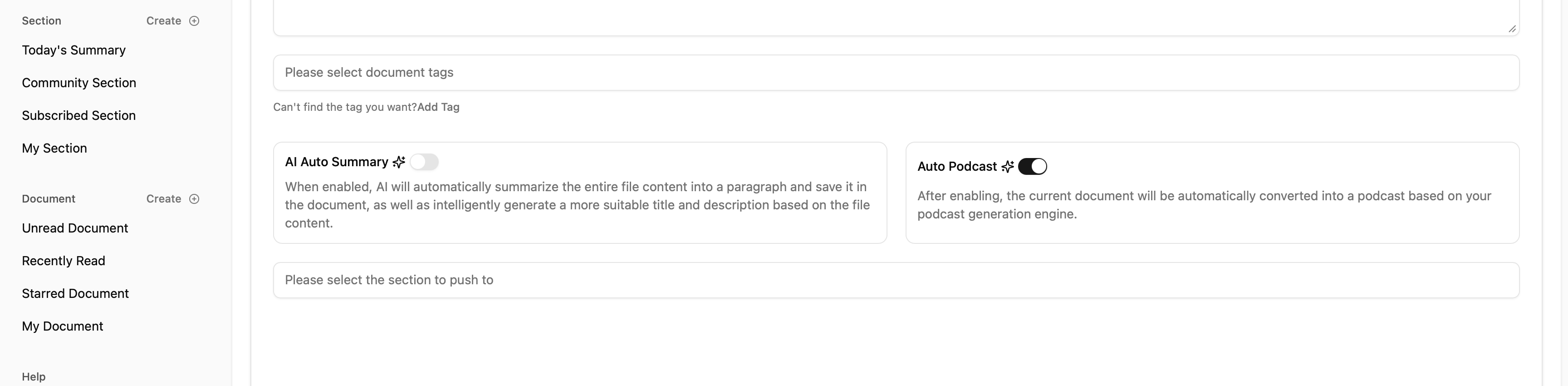This screenshot has width=1568, height=386.
Task: Open Today's Summary in the sidebar
Action: coord(73,50)
